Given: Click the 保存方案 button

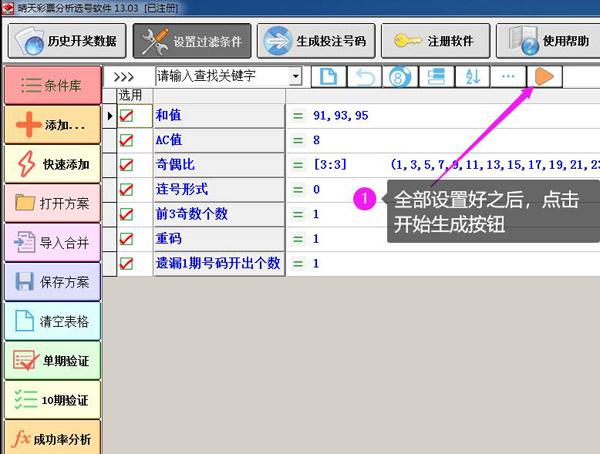Looking at the screenshot, I should pyautogui.click(x=52, y=281).
